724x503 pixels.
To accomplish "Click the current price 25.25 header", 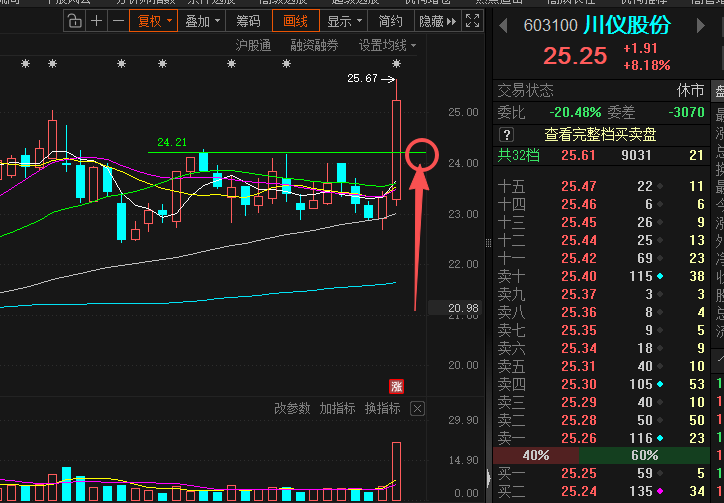I will click(x=575, y=56).
